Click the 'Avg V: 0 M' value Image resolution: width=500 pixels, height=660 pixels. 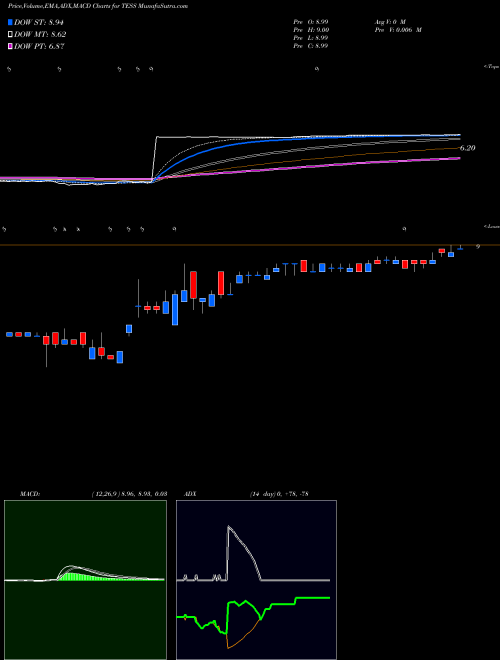point(390,21)
